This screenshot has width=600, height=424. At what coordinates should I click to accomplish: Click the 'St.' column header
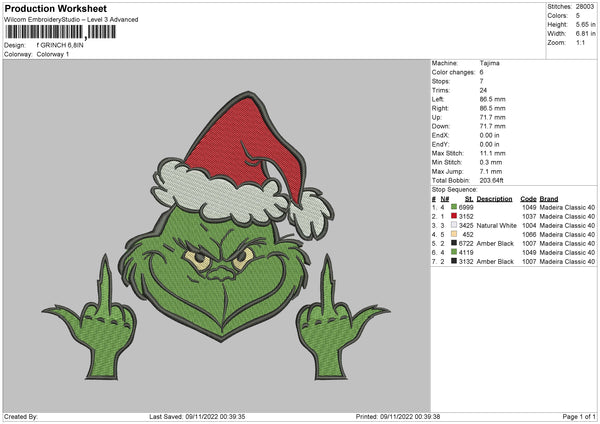(x=469, y=199)
